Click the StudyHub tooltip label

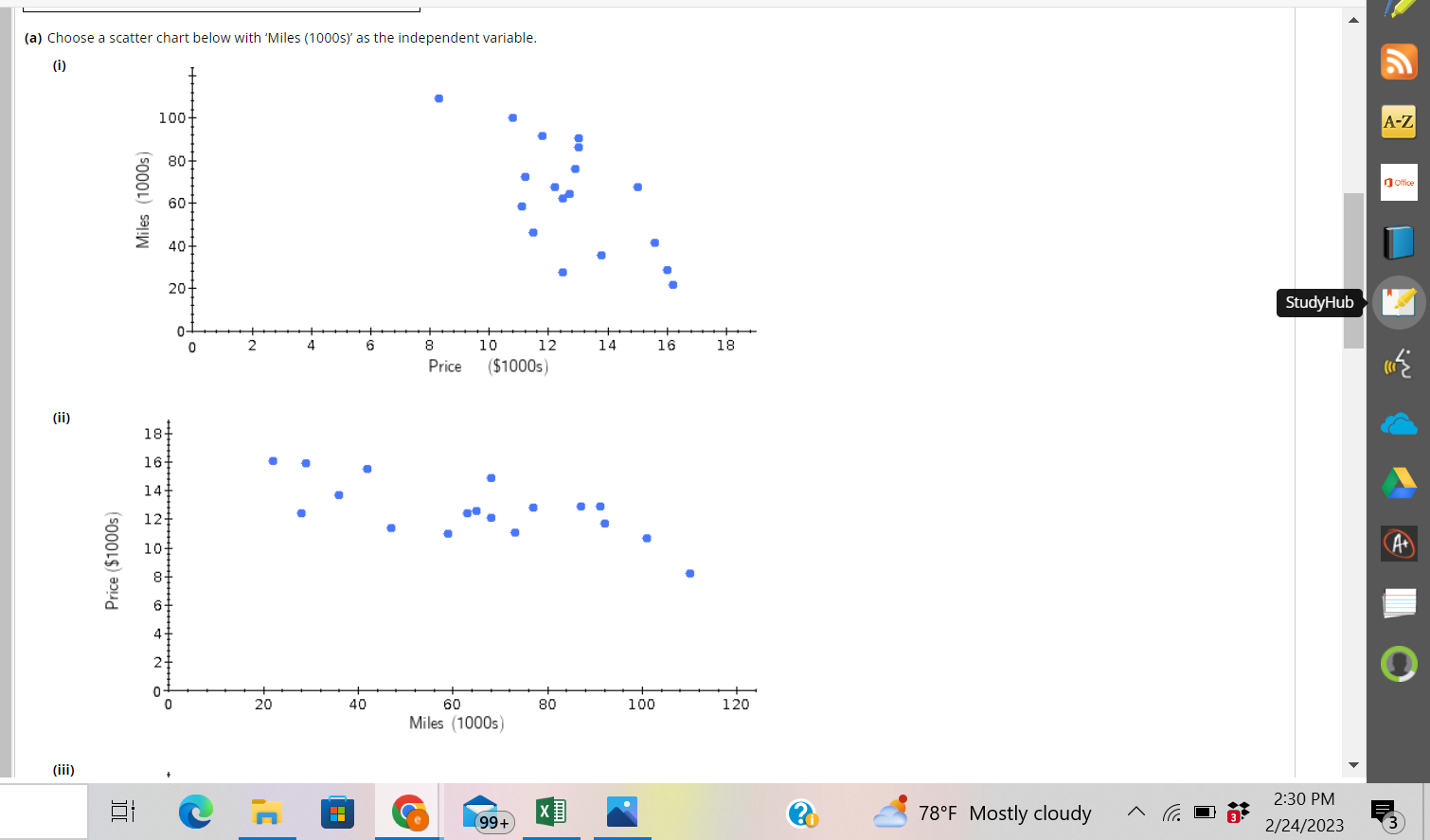[x=1319, y=303]
